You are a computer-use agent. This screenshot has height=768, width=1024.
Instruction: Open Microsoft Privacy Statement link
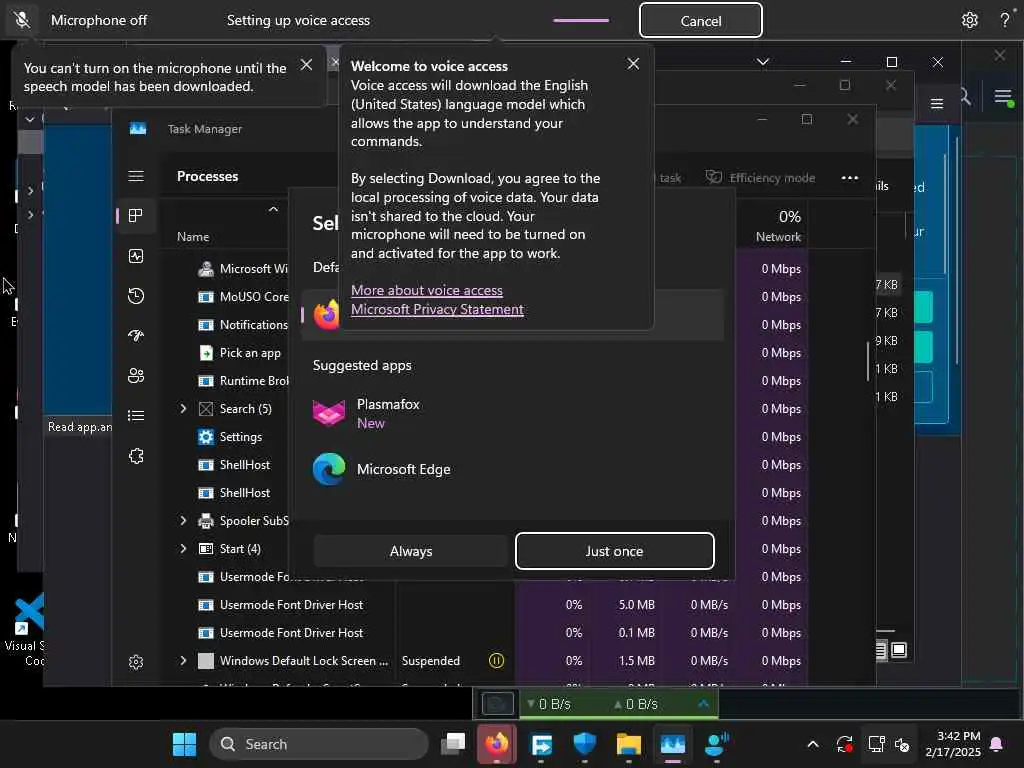(437, 309)
